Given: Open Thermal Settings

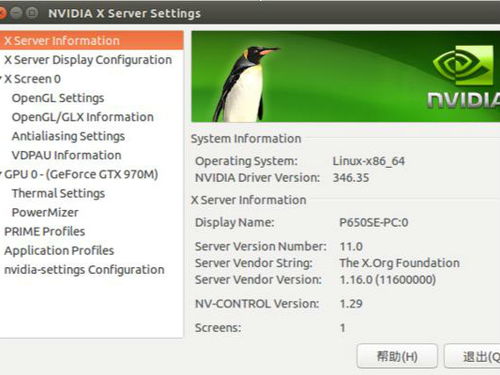Looking at the screenshot, I should (58, 193).
